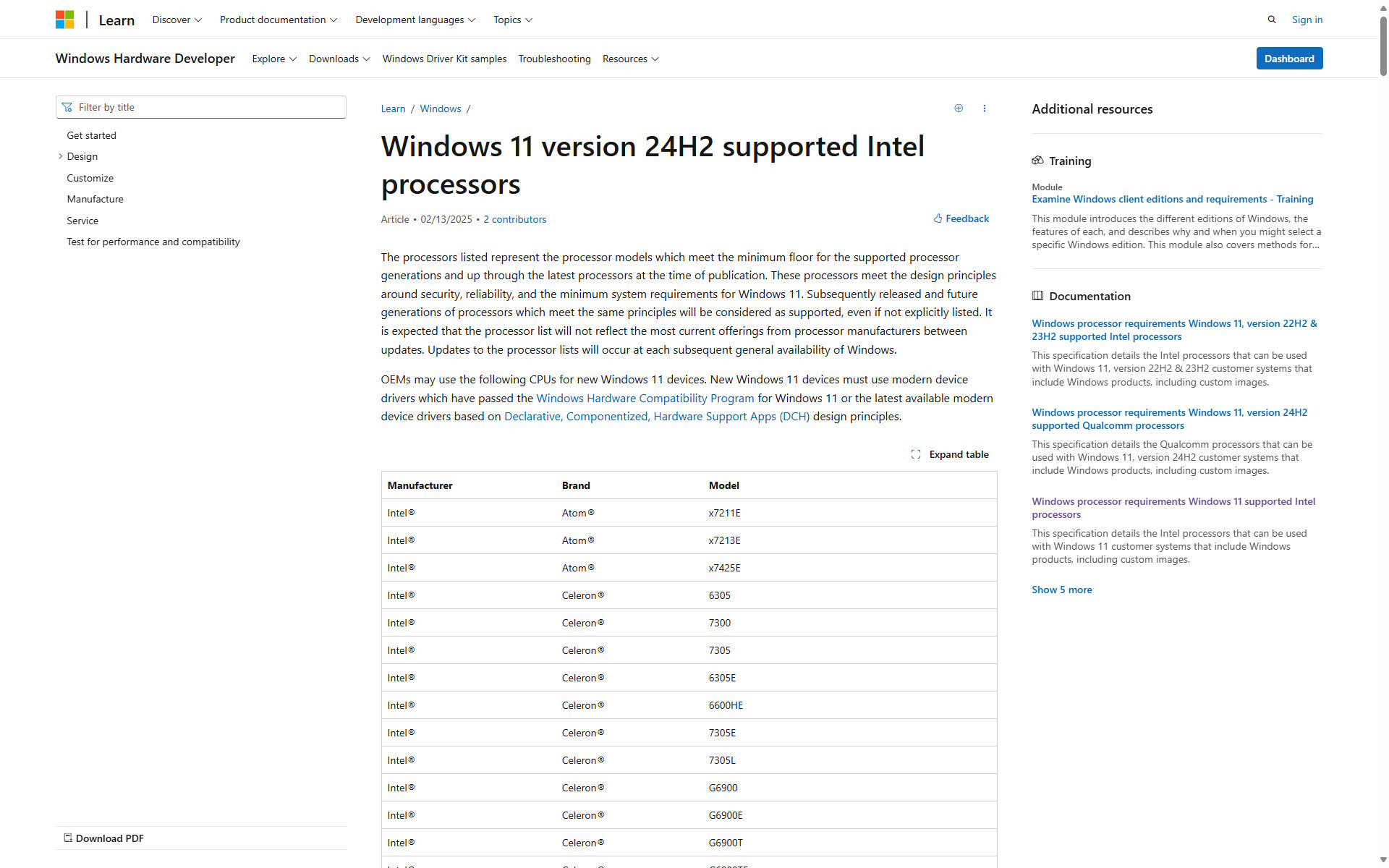Expand the Design section in the sidebar
1389x868 pixels.
pos(61,156)
